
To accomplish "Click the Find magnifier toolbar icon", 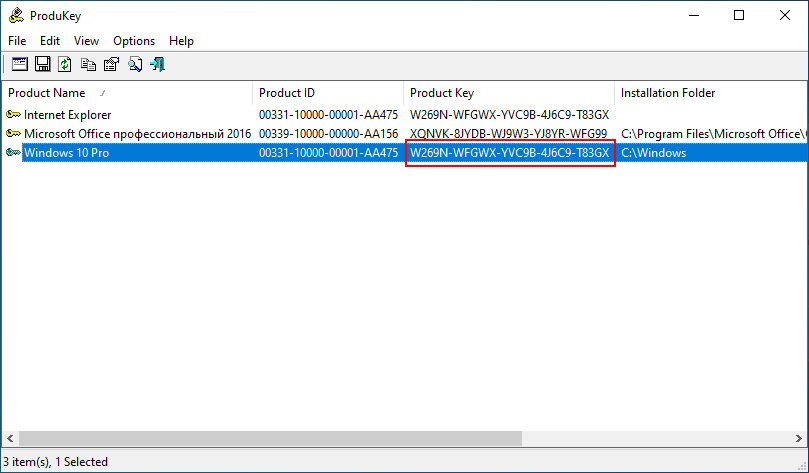I will tap(134, 64).
